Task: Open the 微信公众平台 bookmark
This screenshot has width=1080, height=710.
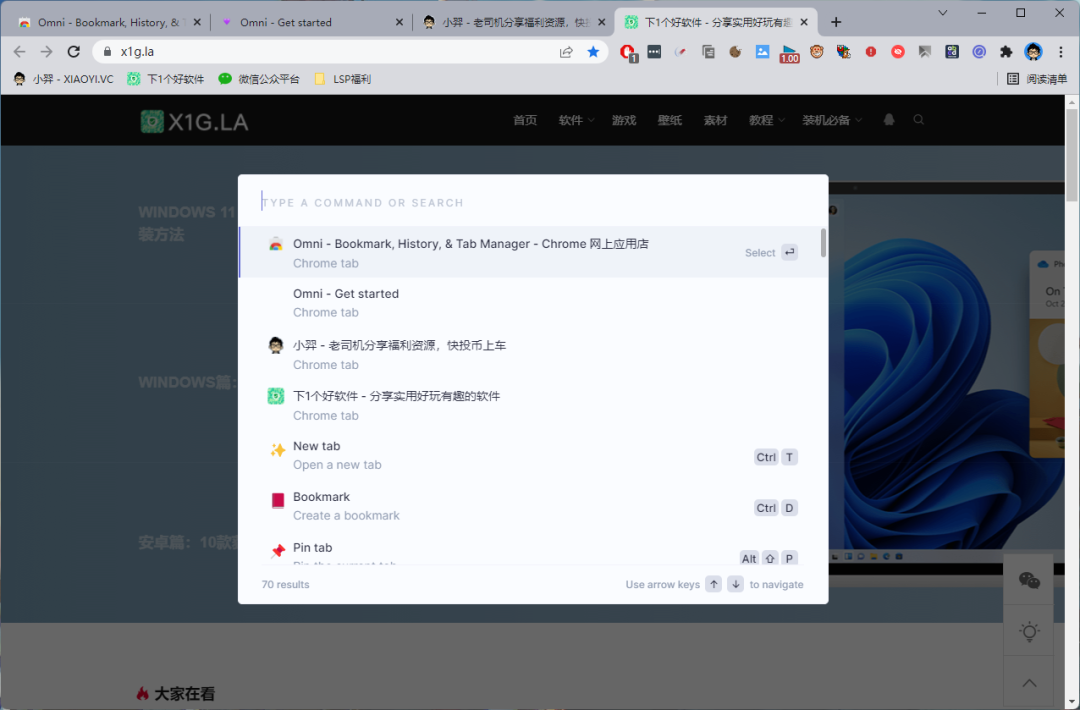Action: [x=259, y=79]
